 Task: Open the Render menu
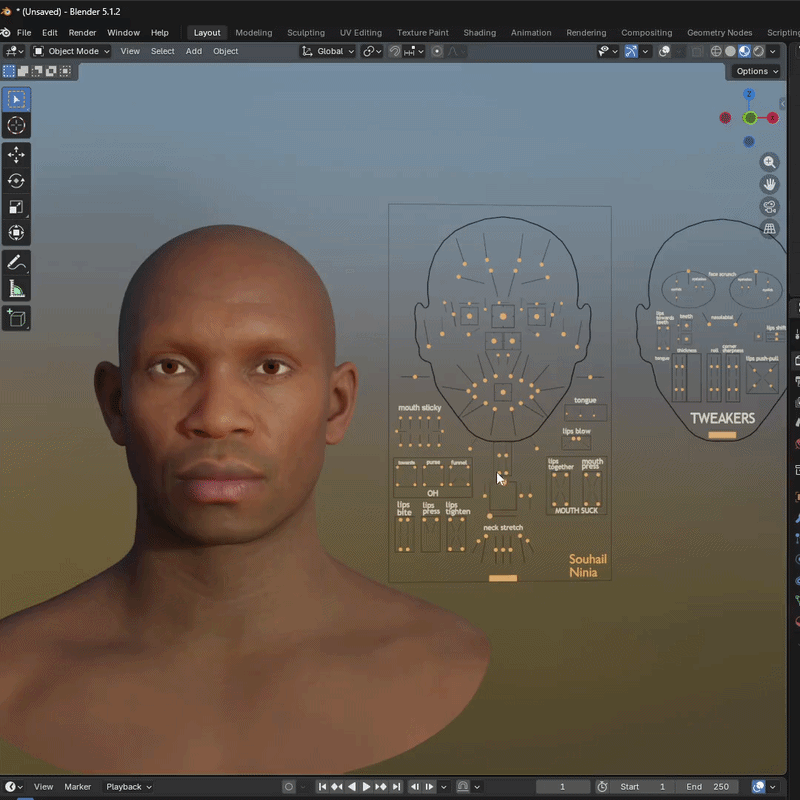(x=82, y=33)
